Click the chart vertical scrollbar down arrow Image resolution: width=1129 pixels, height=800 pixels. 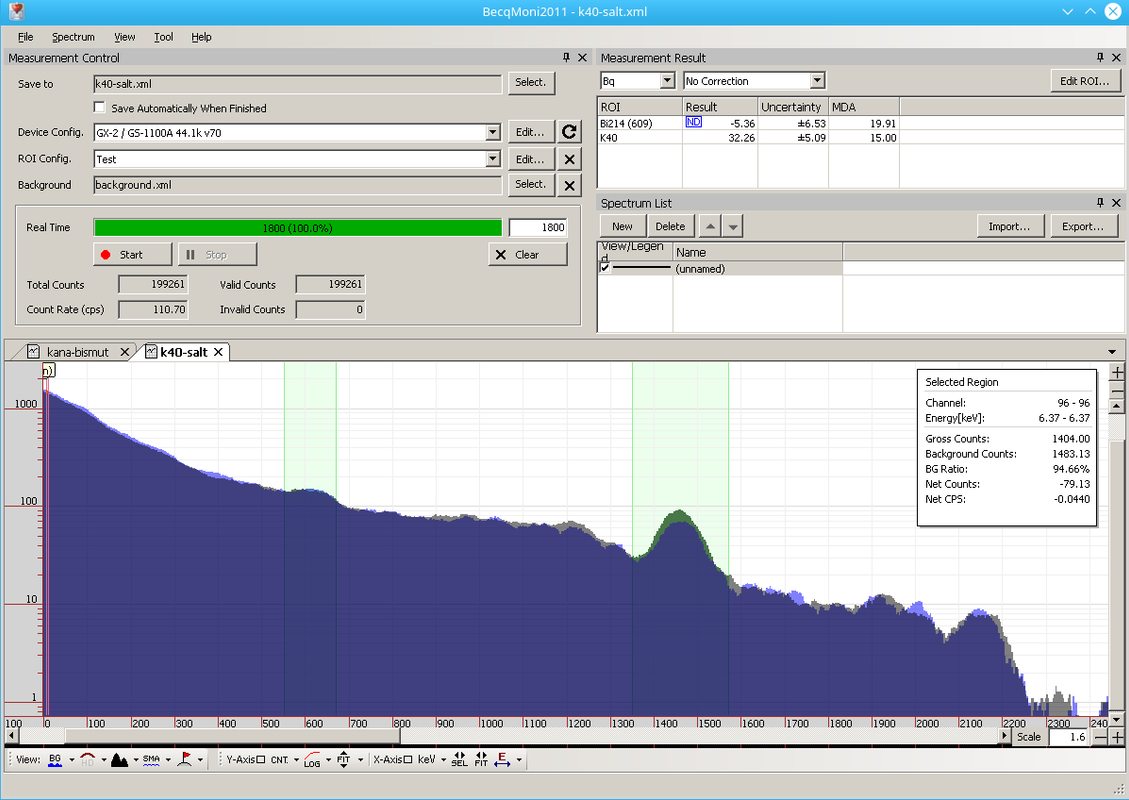click(x=1117, y=720)
